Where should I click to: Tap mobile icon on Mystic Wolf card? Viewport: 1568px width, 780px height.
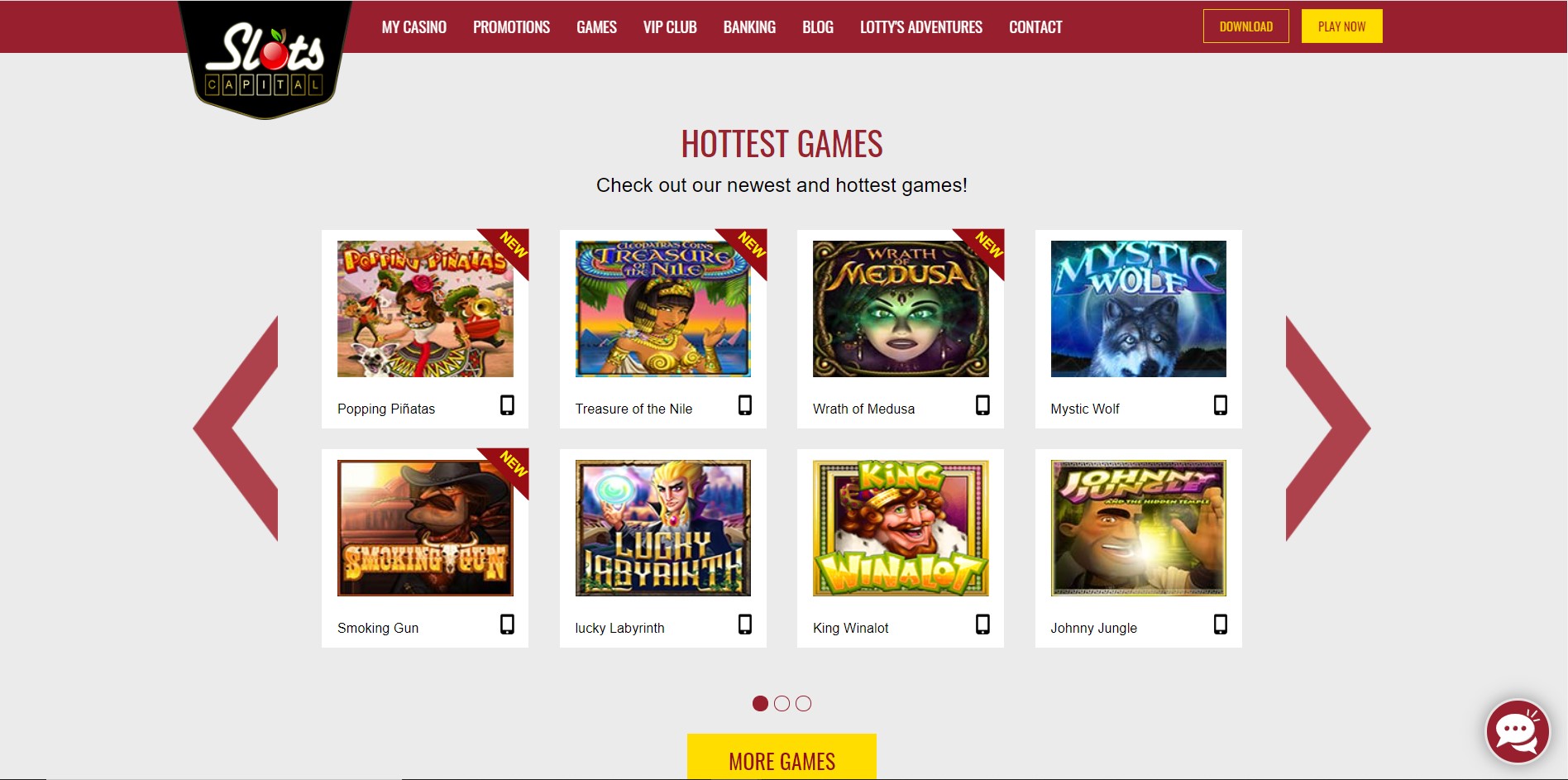1221,405
